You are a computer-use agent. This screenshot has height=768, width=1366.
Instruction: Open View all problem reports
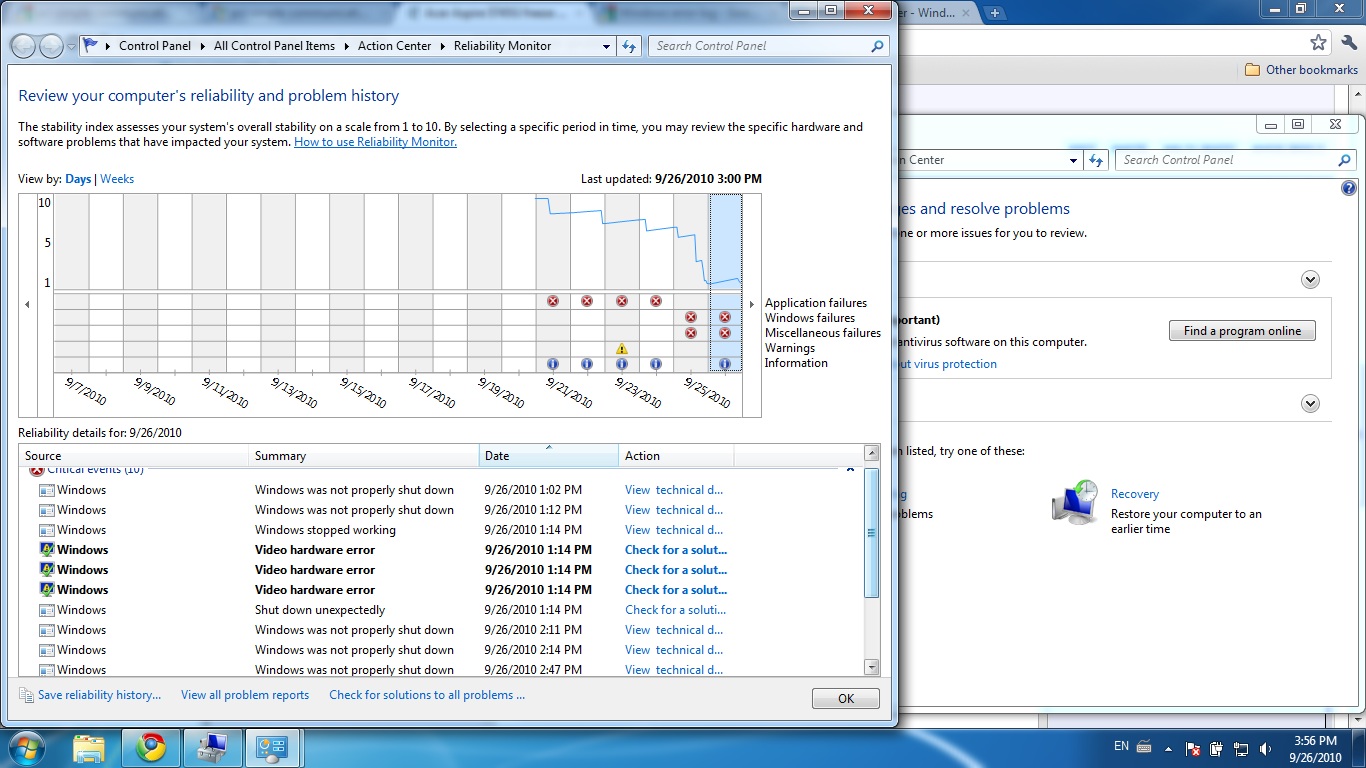(x=245, y=695)
